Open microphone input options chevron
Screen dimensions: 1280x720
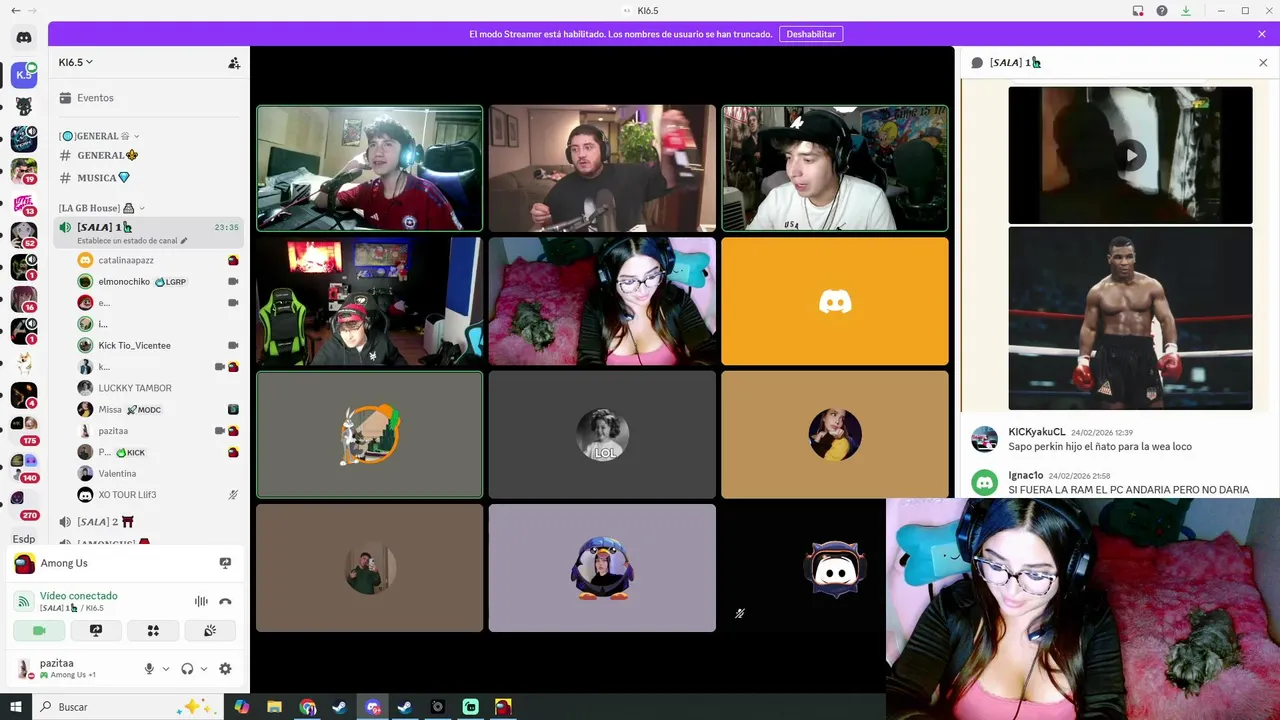coord(166,669)
